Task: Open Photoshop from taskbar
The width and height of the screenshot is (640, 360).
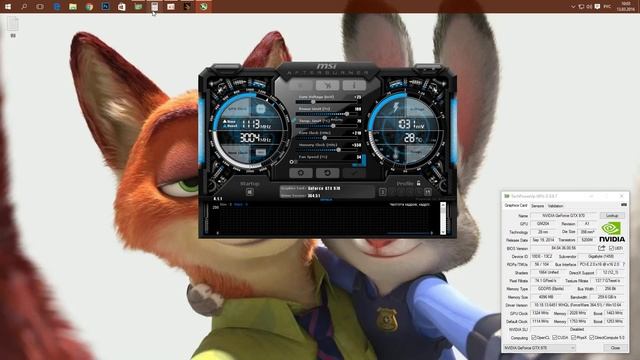Action: (x=105, y=7)
